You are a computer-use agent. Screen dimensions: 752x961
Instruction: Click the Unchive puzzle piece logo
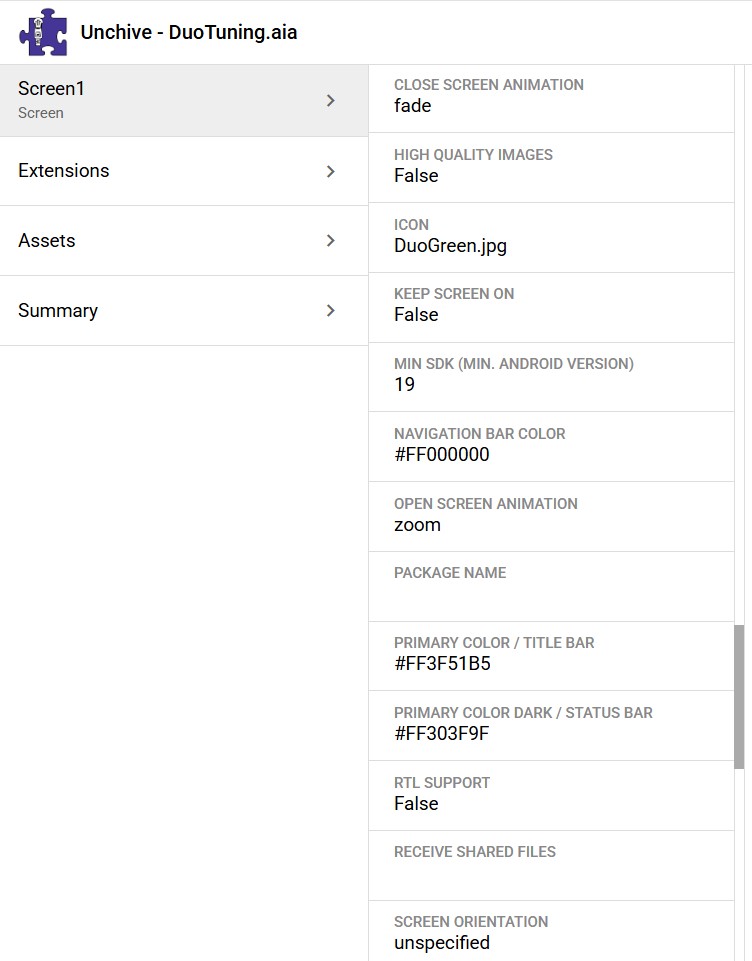click(43, 32)
